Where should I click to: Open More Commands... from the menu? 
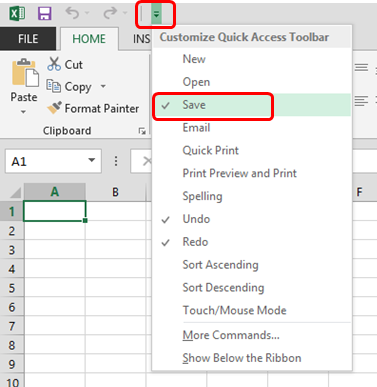(252, 335)
